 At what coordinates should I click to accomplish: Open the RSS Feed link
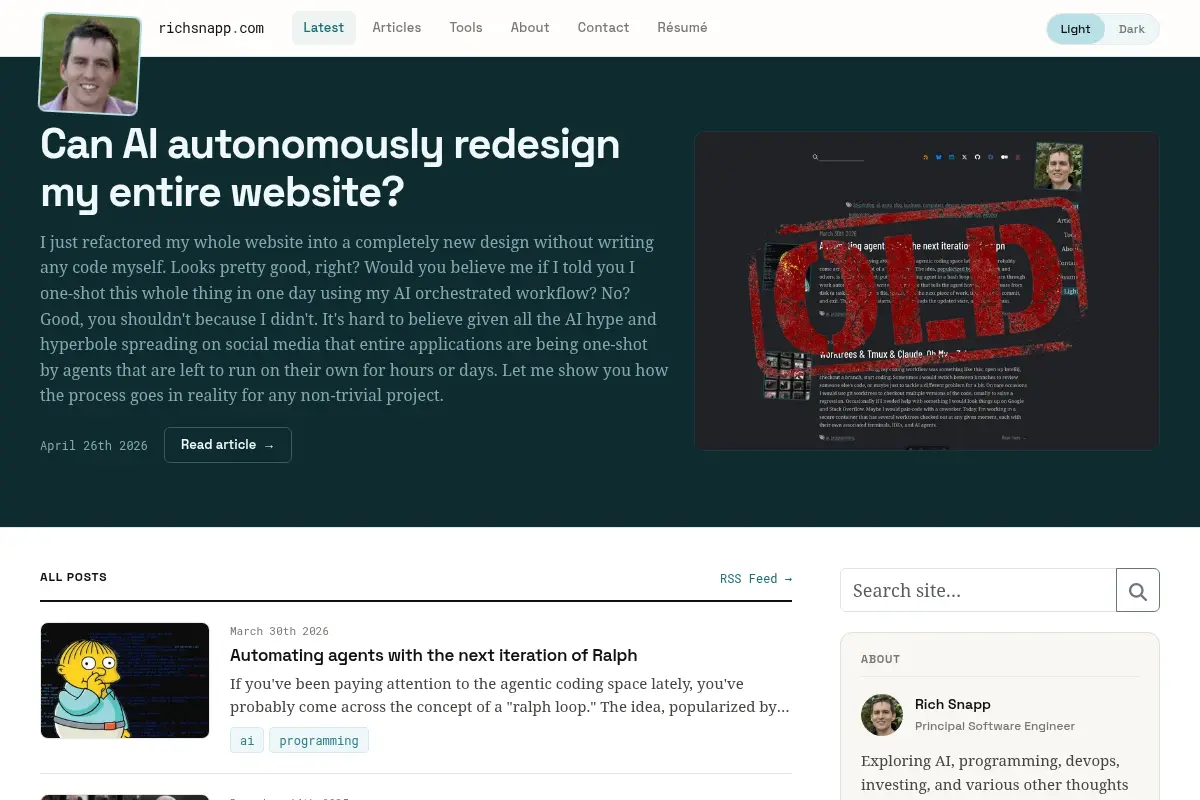click(x=756, y=579)
